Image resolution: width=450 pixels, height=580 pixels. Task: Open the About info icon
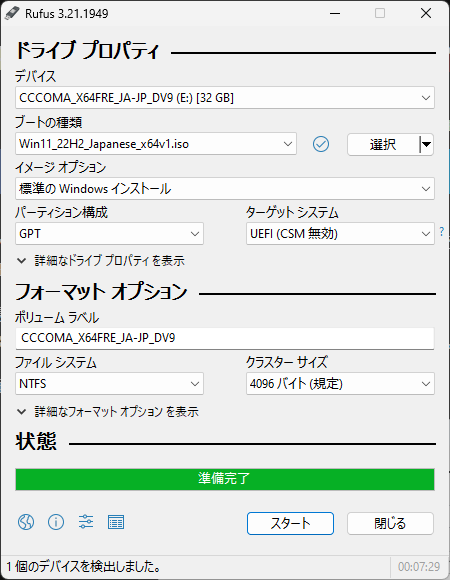pos(56,522)
